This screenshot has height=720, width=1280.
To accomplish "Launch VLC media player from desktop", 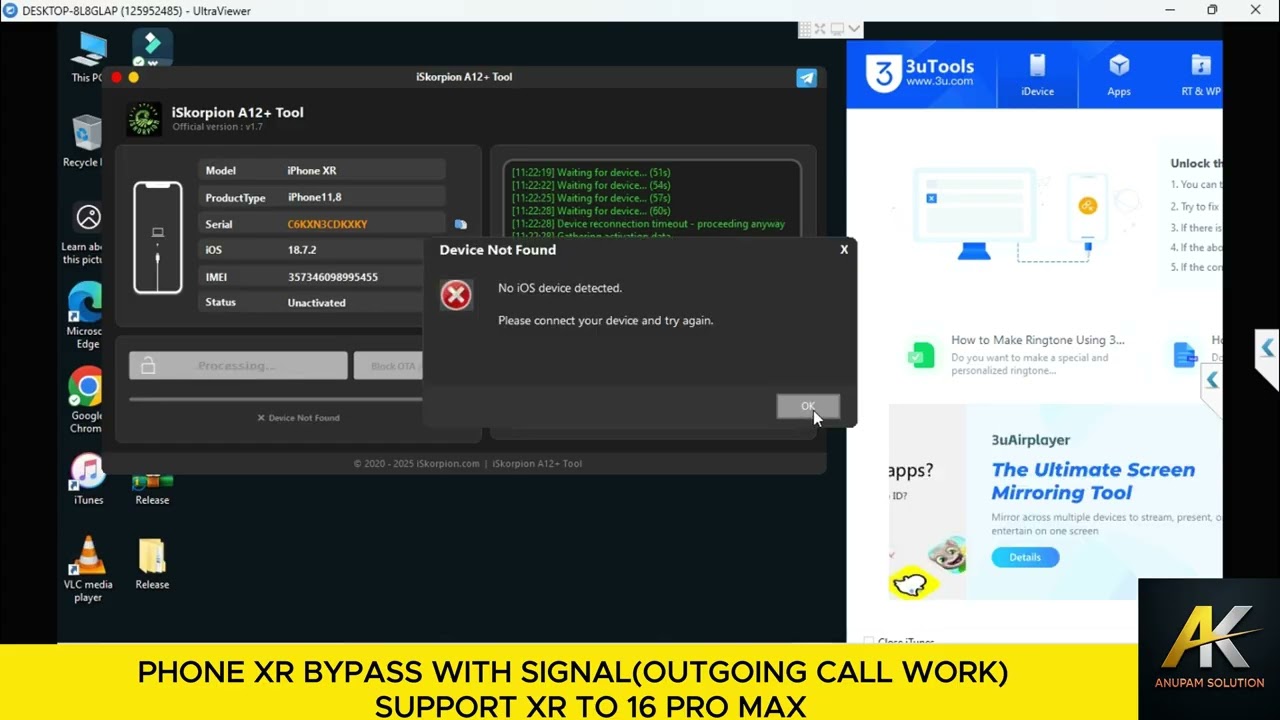I will click(x=88, y=569).
